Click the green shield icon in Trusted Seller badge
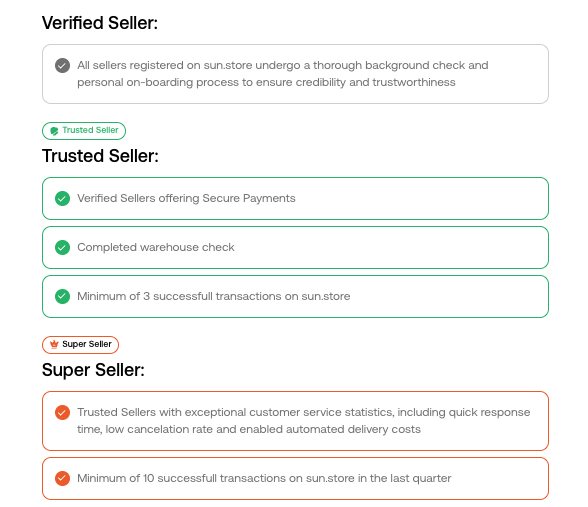This screenshot has width=588, height=507. click(x=54, y=131)
